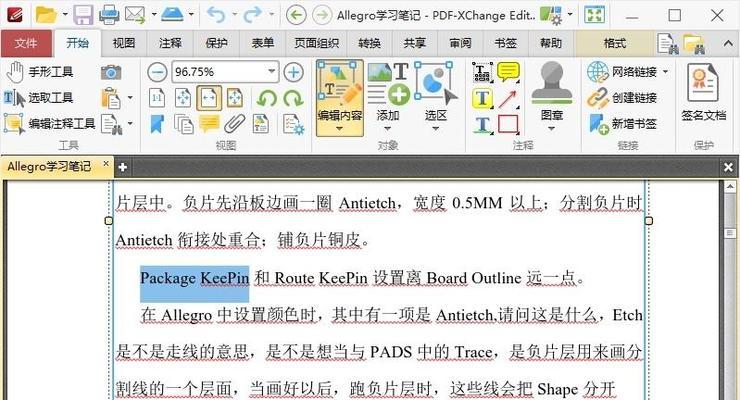This screenshot has height=400, width=740.
Task: Switch to Organize (页面组织) ribbon tab
Action: pos(316,43)
